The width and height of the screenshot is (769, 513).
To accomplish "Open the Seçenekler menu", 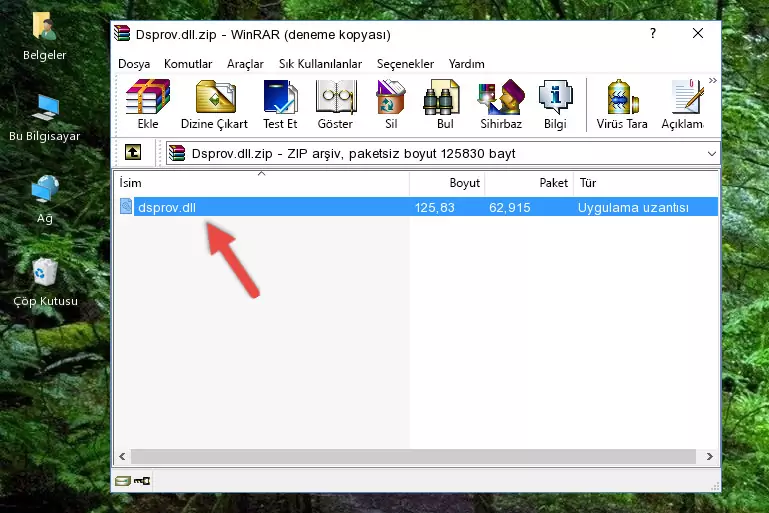I will pos(405,64).
